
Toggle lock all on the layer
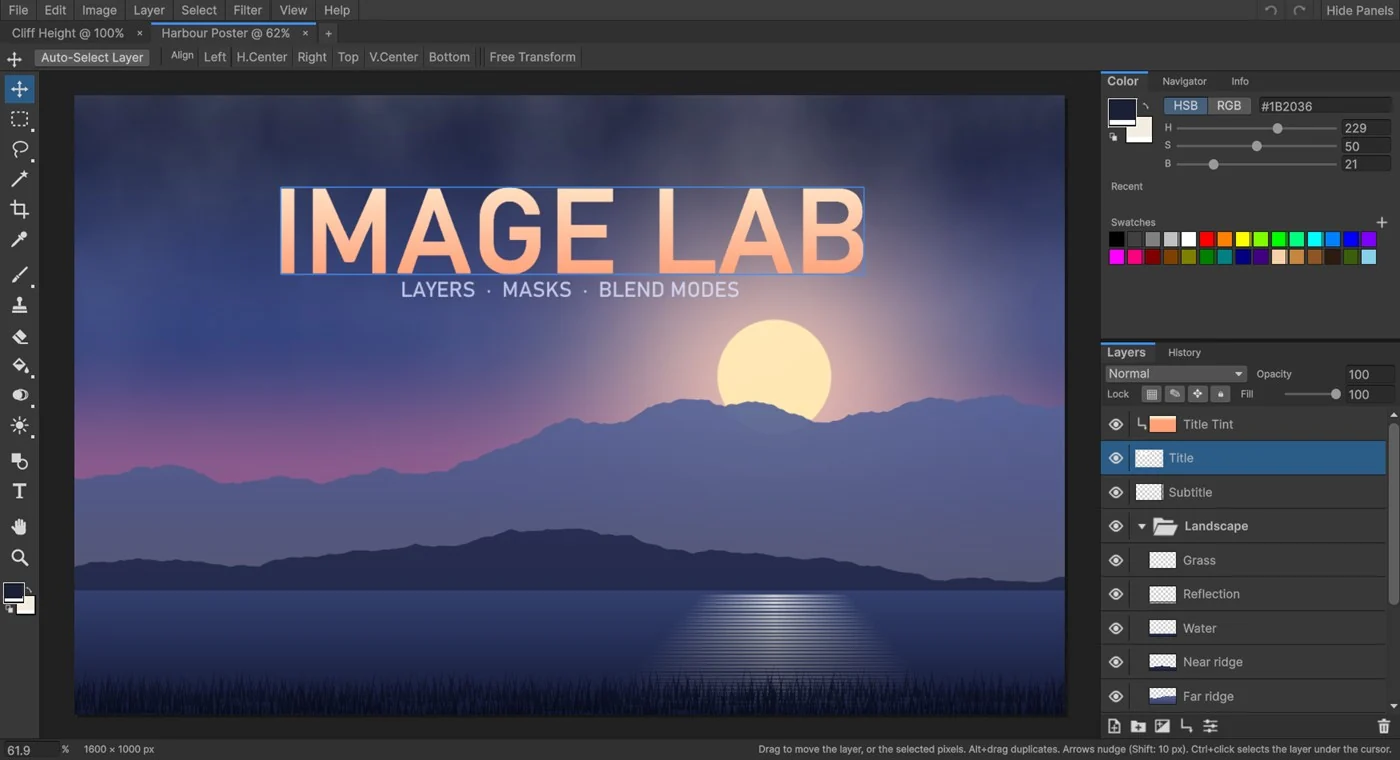[1220, 394]
